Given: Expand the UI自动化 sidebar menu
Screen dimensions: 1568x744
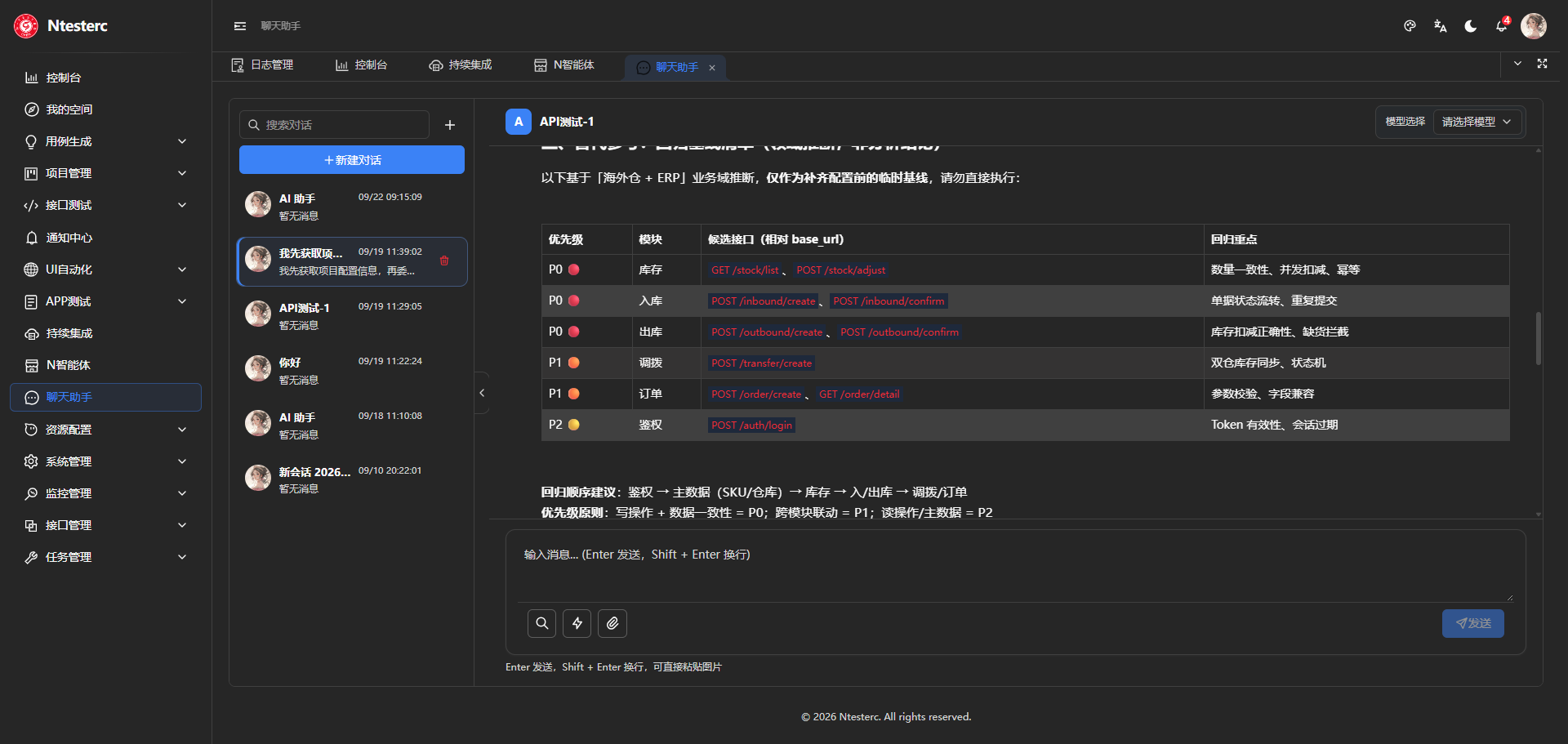Looking at the screenshot, I should point(106,270).
